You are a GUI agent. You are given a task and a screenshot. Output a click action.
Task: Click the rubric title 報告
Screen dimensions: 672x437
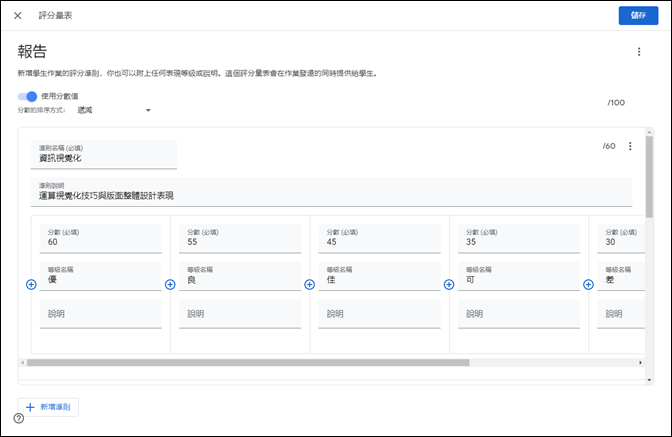click(x=32, y=51)
